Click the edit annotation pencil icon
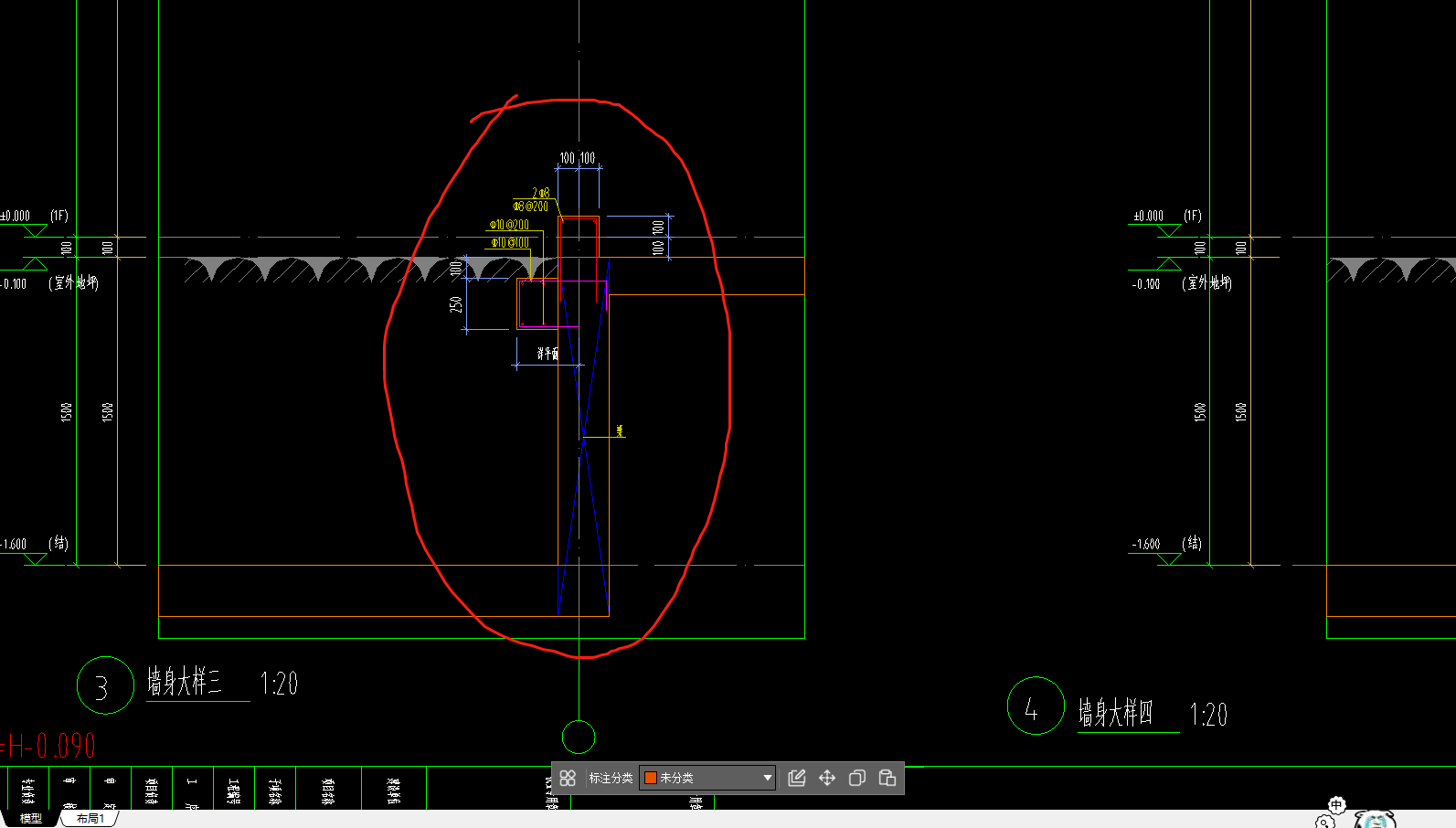The height and width of the screenshot is (828, 1456). pos(797,778)
